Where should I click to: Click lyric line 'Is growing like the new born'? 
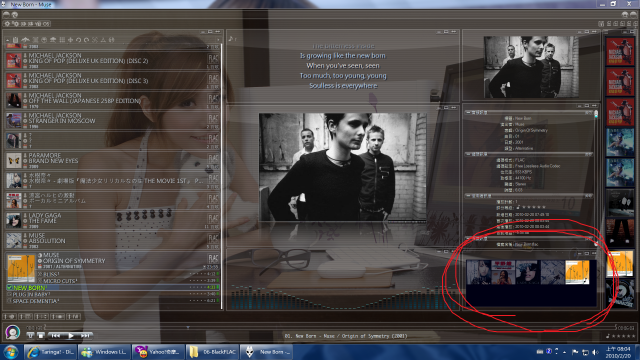343,56
